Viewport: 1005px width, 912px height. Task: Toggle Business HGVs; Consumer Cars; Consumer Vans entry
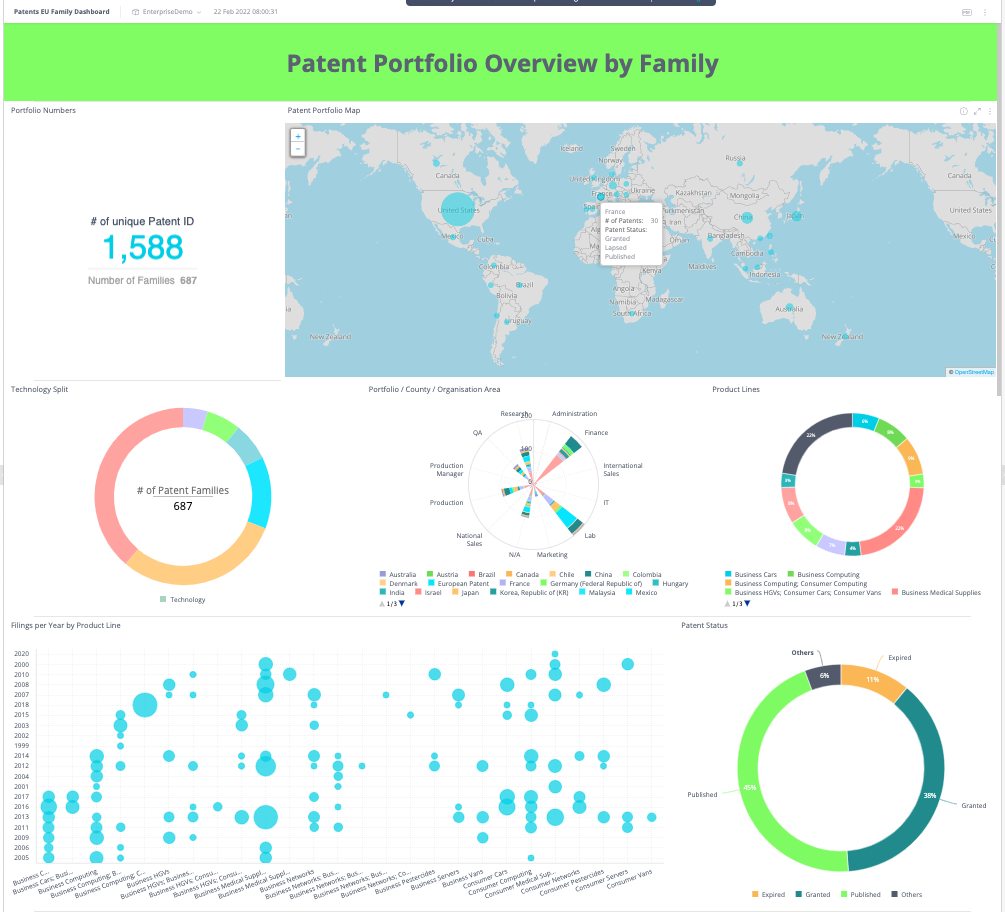tap(803, 592)
